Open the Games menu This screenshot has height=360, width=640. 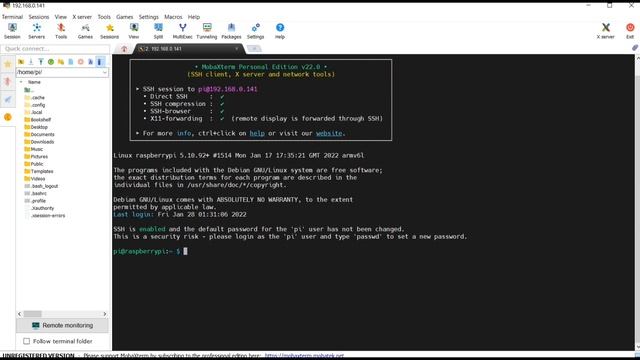(124, 17)
